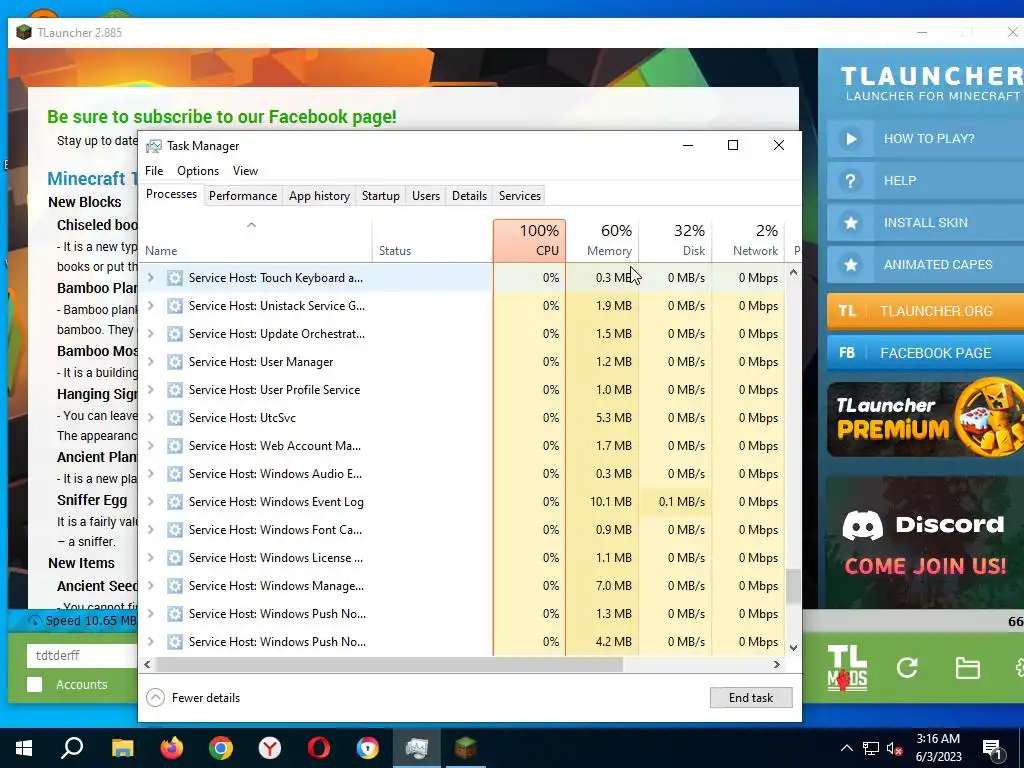Open HELP in TLauncher sidebar
Screen dimensions: 1024x768
(925, 180)
